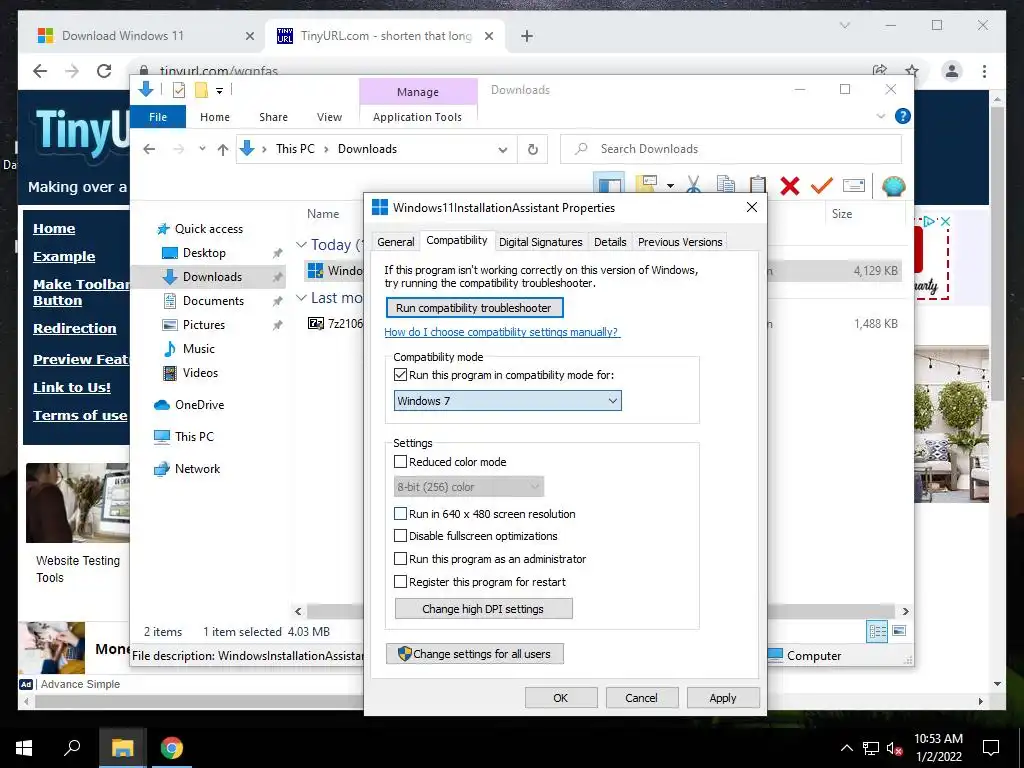Click the paste clipboard icon in Explorer toolbar
This screenshot has width=1024, height=768.
pyautogui.click(x=758, y=185)
